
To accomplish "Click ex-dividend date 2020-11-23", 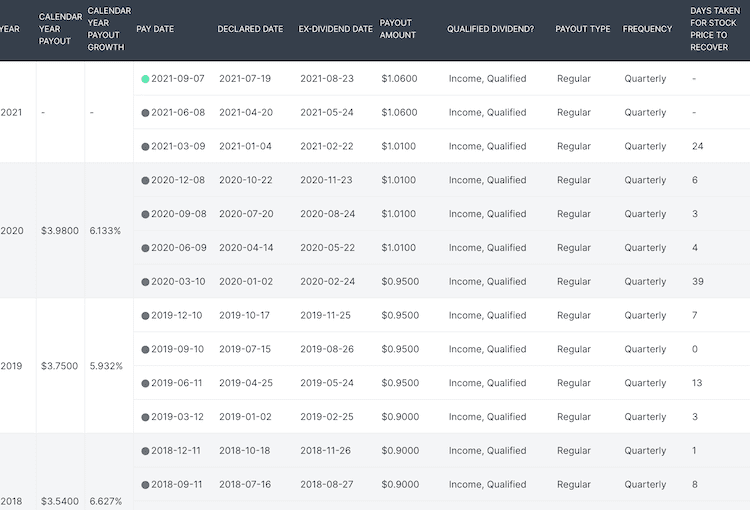I will tap(326, 180).
